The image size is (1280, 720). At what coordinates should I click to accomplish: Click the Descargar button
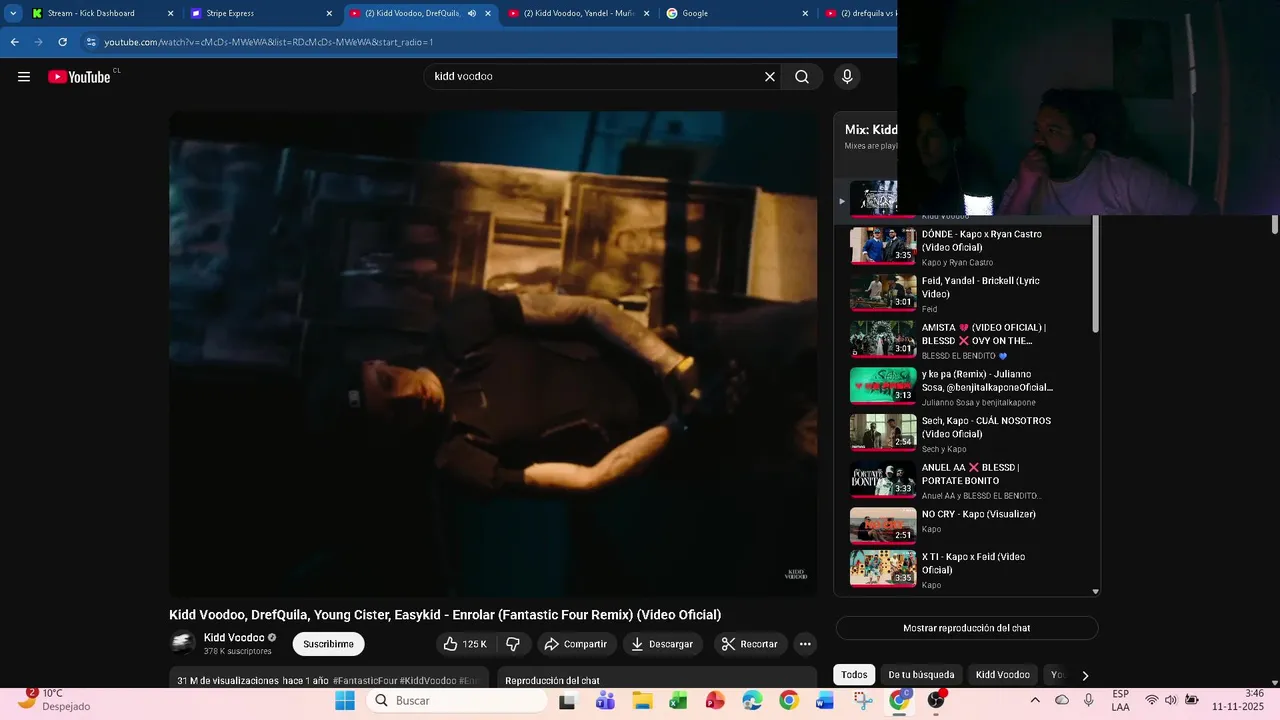tap(662, 644)
